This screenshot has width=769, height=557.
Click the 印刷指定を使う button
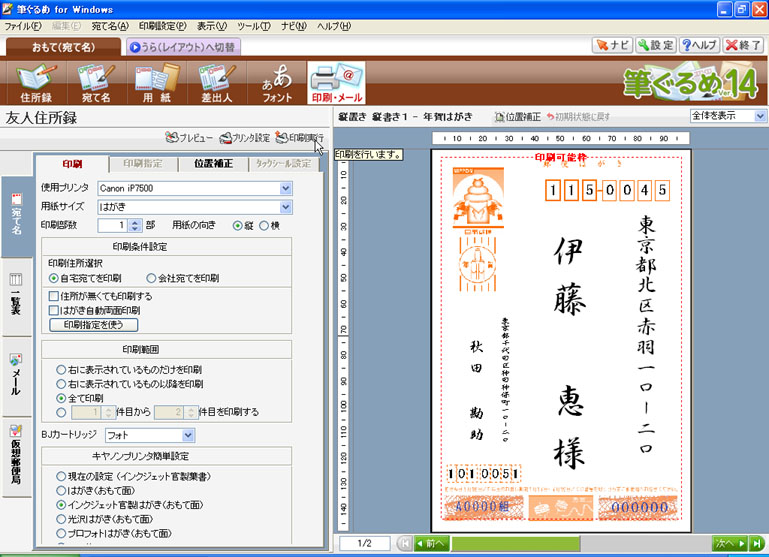94,325
